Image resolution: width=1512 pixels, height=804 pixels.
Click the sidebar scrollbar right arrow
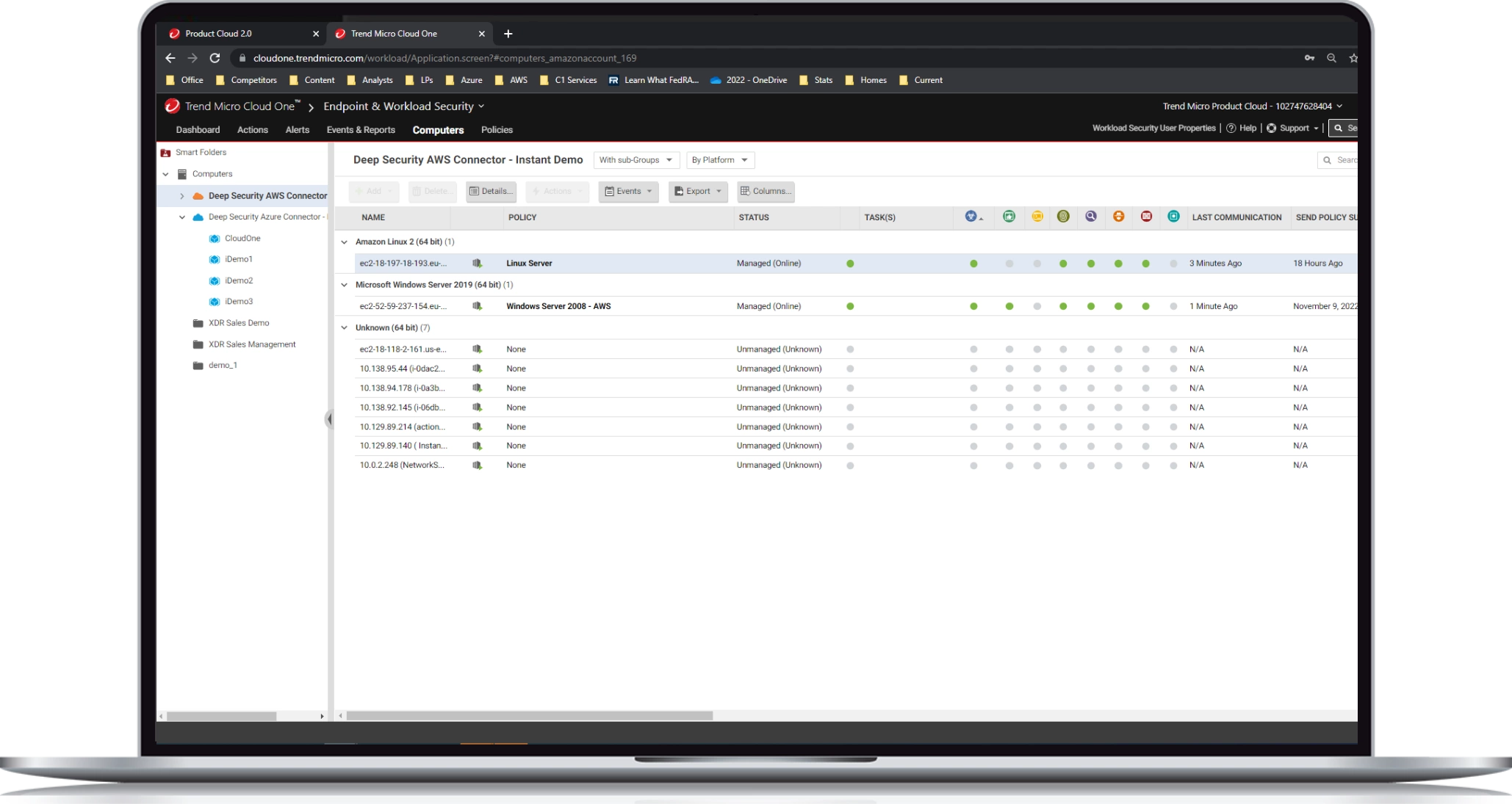322,716
